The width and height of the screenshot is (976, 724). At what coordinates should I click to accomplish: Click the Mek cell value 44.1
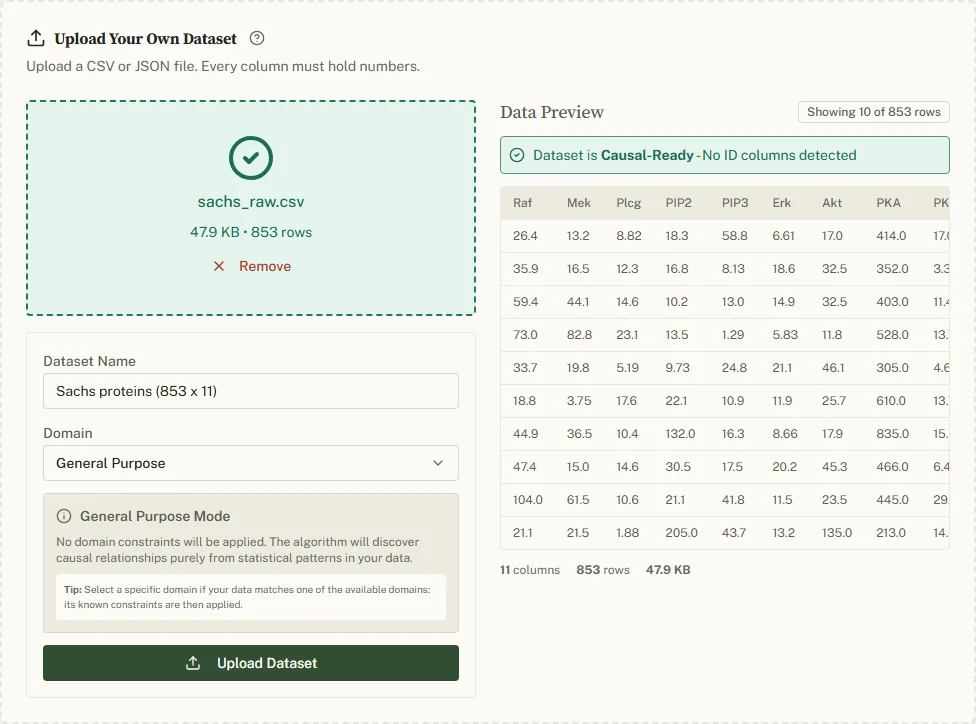point(578,302)
